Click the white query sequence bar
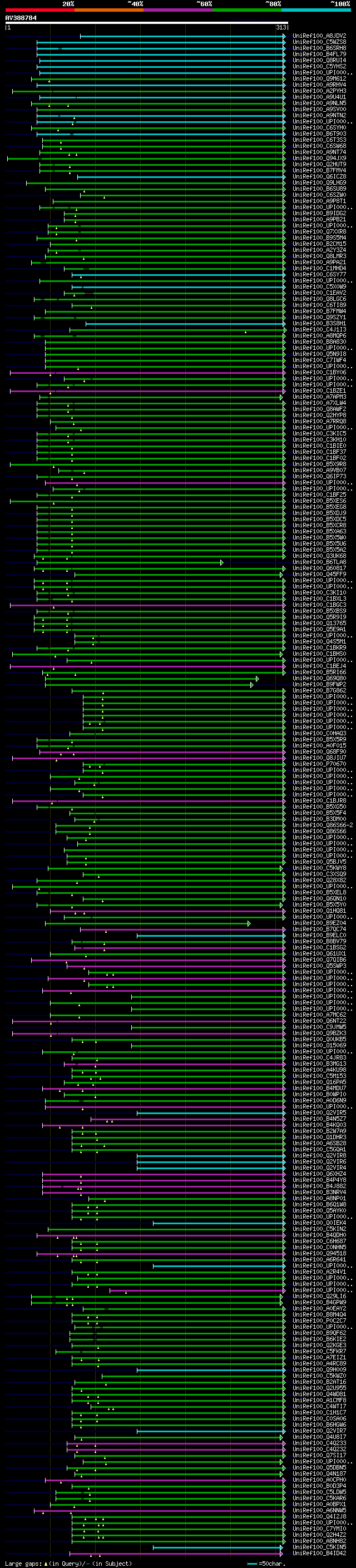 (147, 23)
